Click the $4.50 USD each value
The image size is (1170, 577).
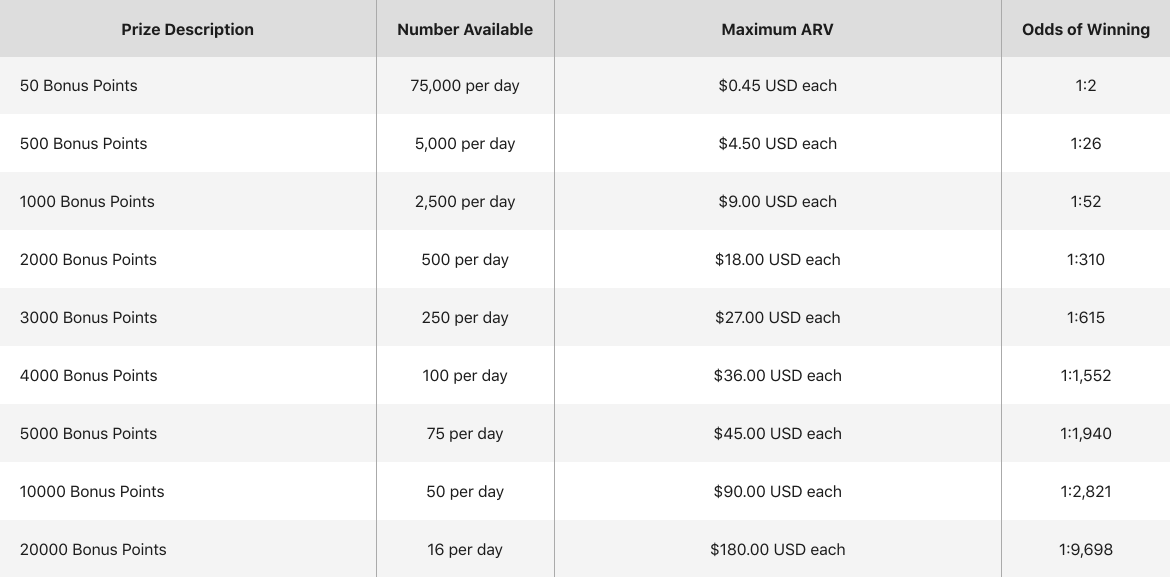(778, 143)
